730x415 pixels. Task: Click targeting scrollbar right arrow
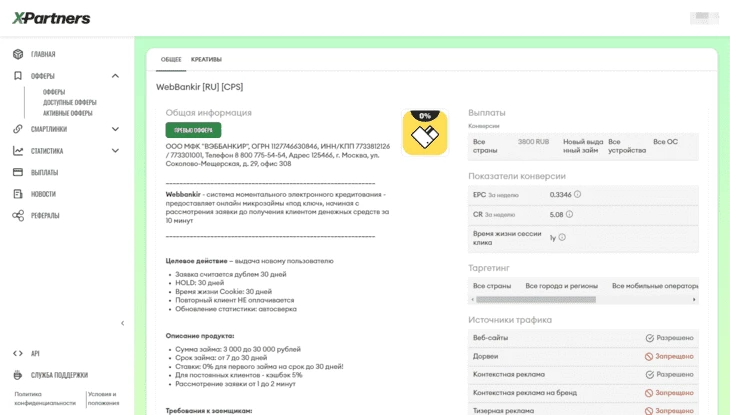pos(694,299)
